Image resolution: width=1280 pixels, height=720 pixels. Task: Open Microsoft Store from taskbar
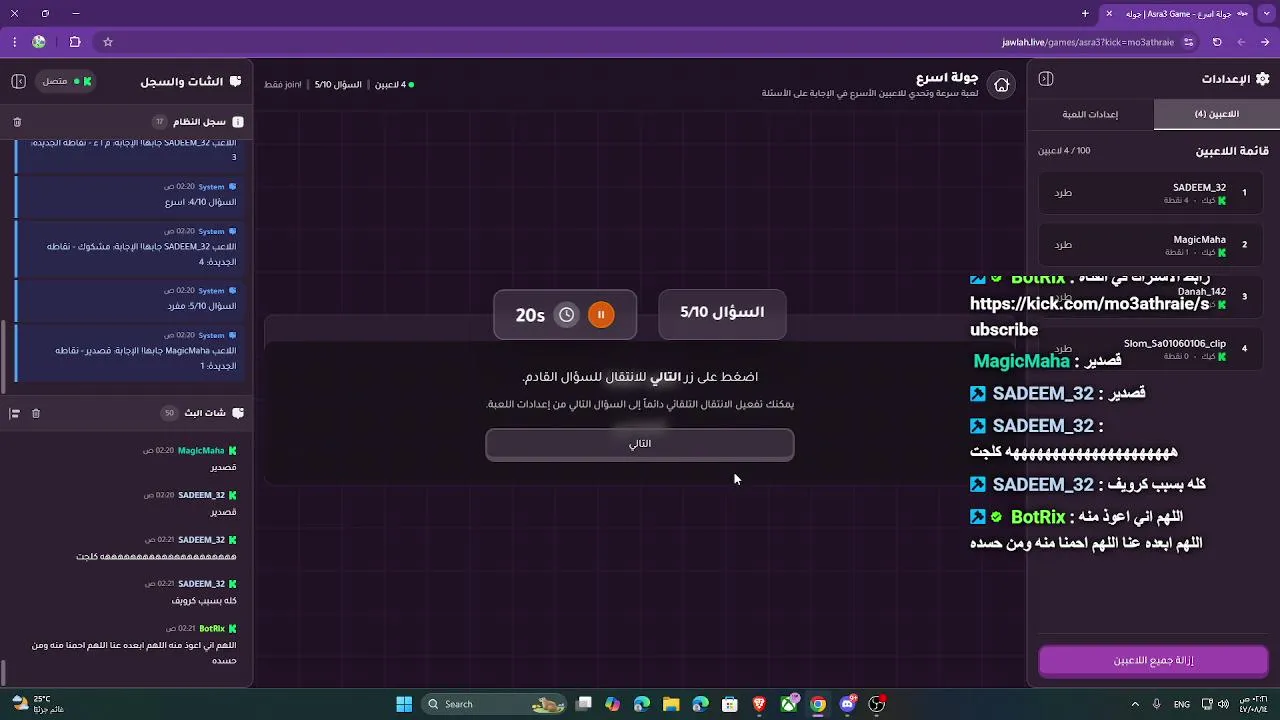tap(730, 704)
